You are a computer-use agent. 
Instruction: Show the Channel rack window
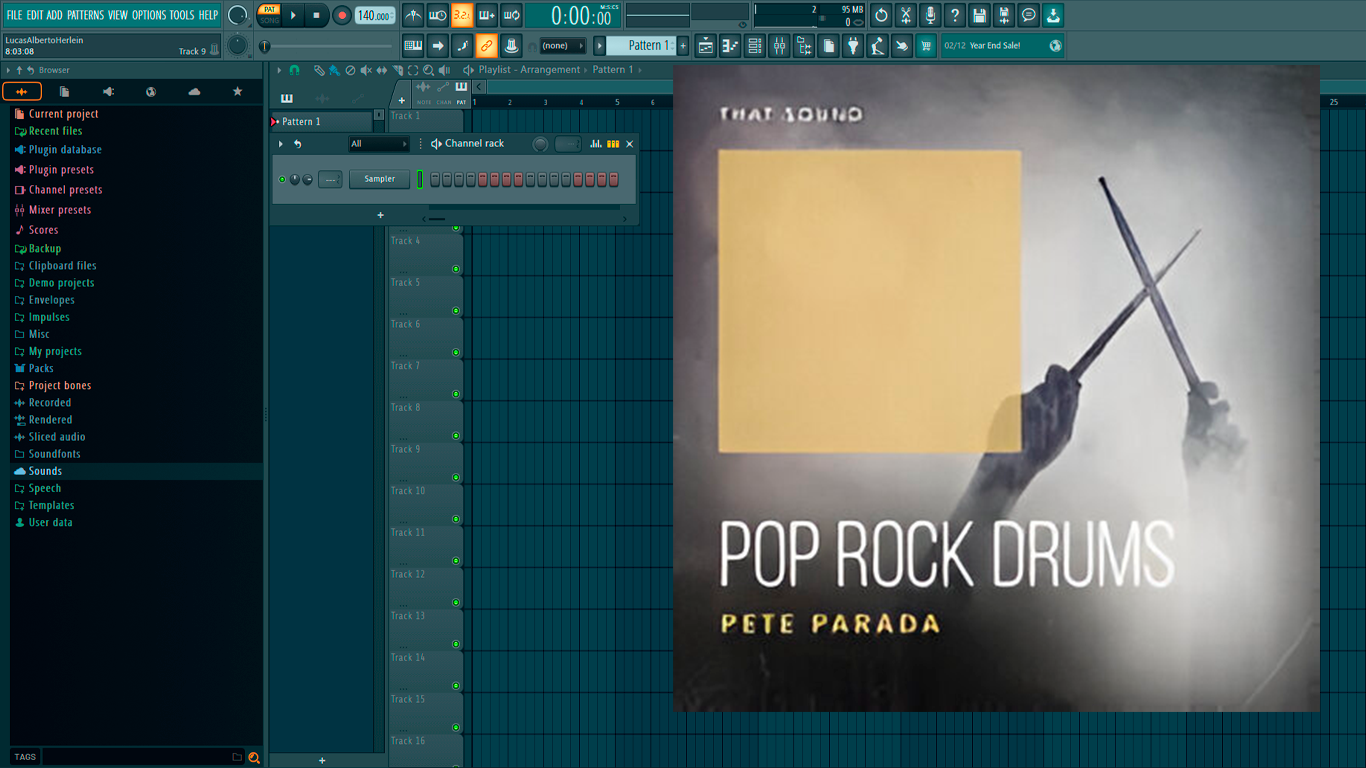[755, 45]
